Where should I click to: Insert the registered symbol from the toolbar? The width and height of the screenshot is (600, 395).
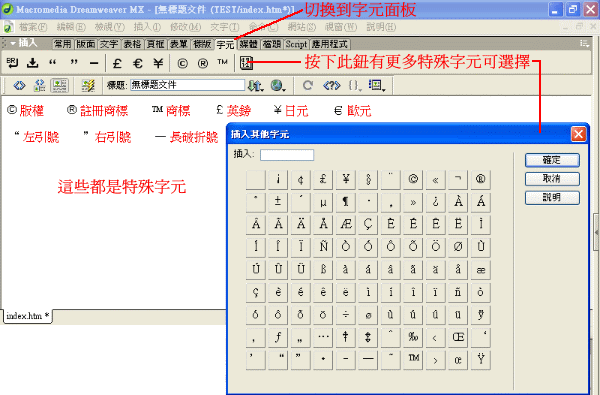point(202,63)
